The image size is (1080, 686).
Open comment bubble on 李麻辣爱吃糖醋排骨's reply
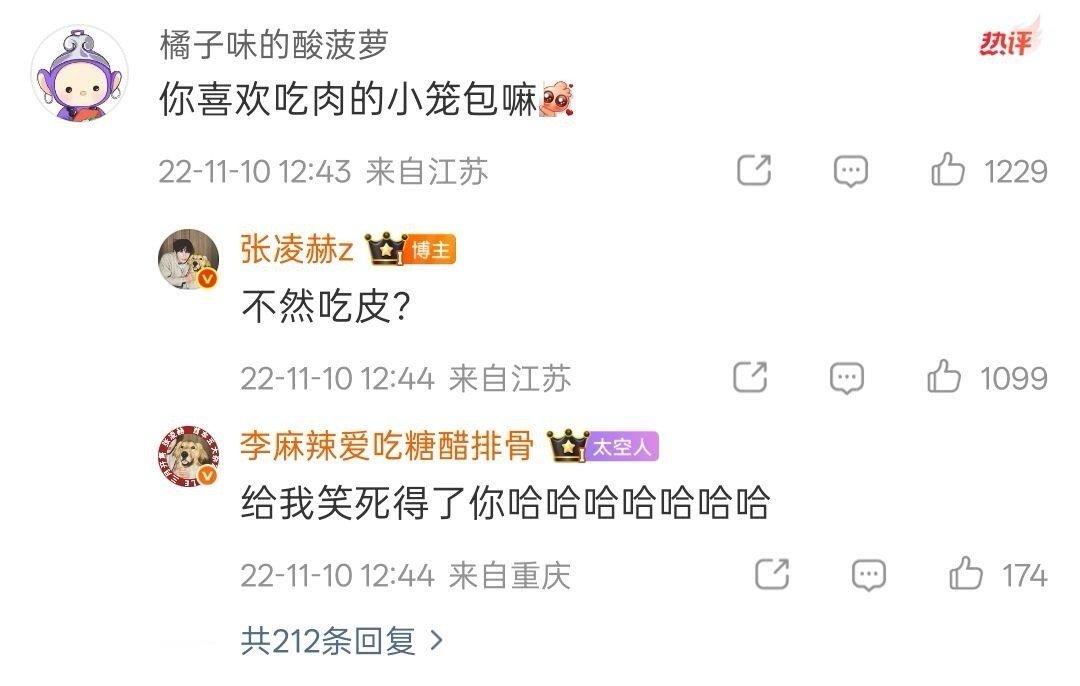[x=869, y=575]
